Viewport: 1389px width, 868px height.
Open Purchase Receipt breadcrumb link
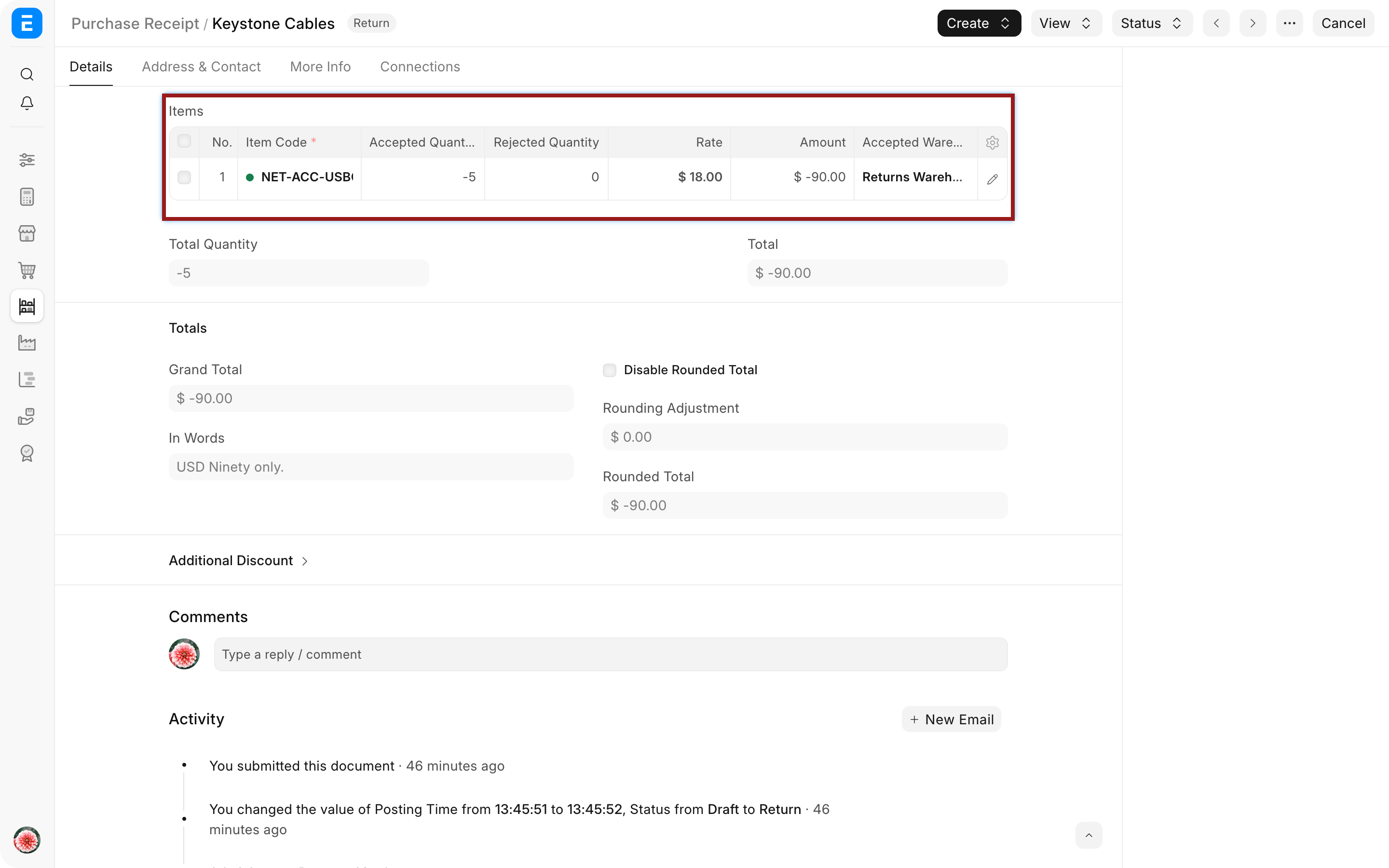135,24
